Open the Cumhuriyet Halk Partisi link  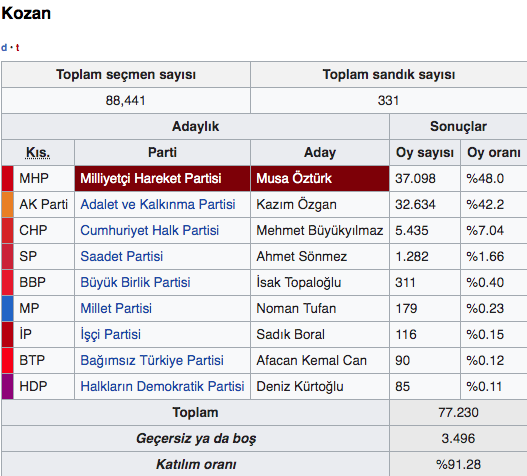(x=150, y=231)
